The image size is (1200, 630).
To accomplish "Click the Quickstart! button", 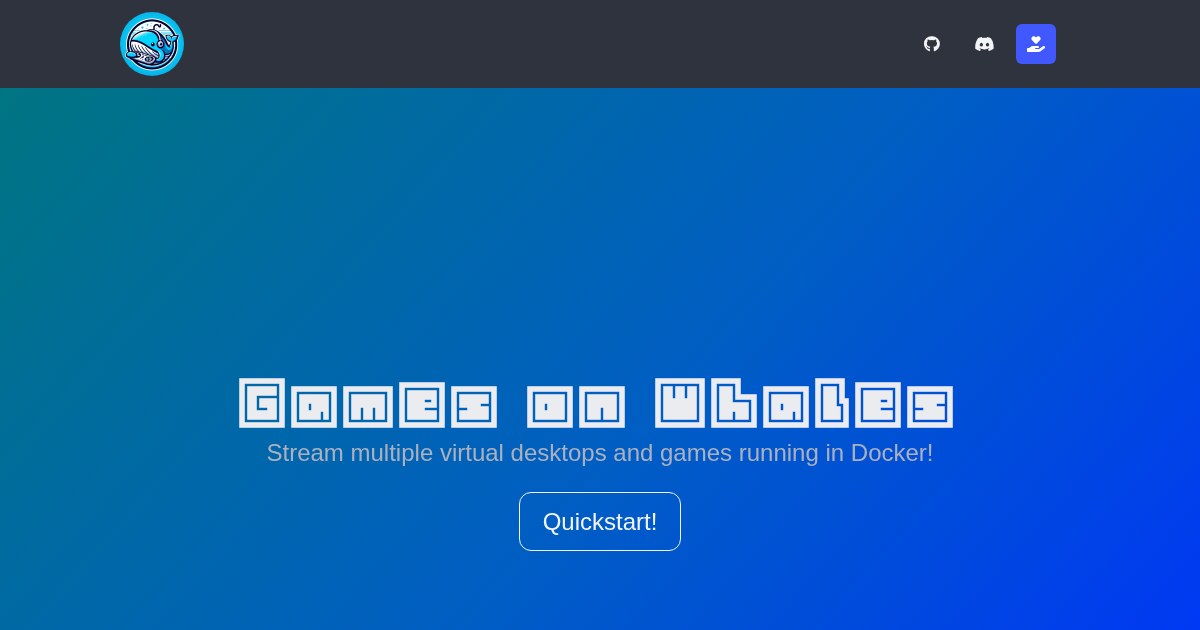I will [600, 521].
